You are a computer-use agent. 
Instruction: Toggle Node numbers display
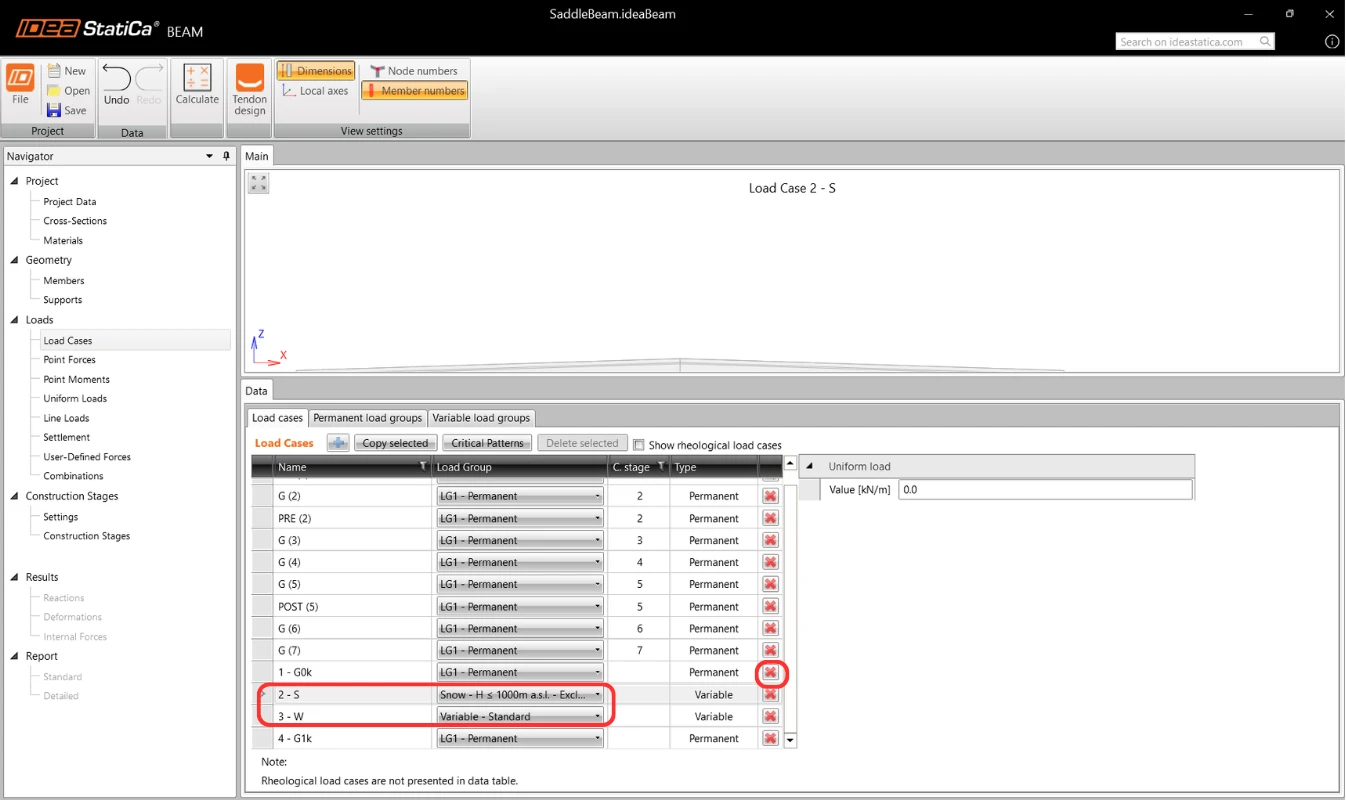pyautogui.click(x=414, y=71)
